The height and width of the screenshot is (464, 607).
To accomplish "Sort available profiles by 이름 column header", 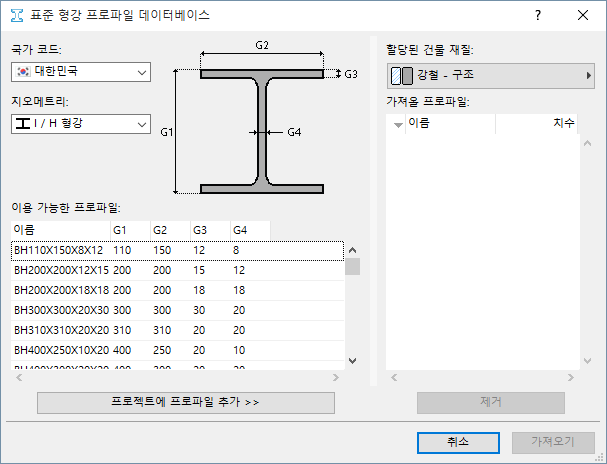I will click(61, 230).
